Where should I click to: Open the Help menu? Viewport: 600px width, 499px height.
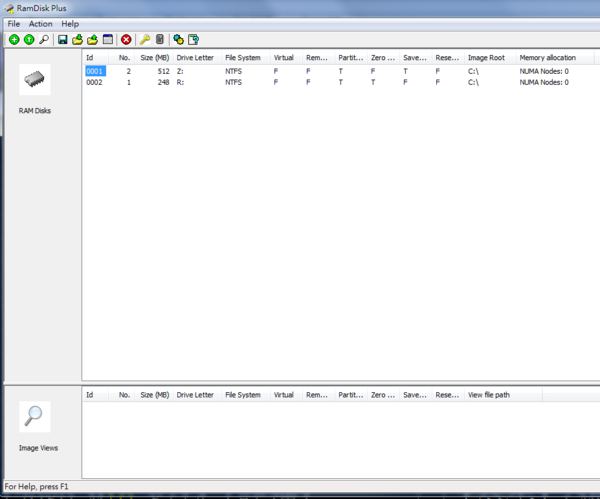coord(70,23)
